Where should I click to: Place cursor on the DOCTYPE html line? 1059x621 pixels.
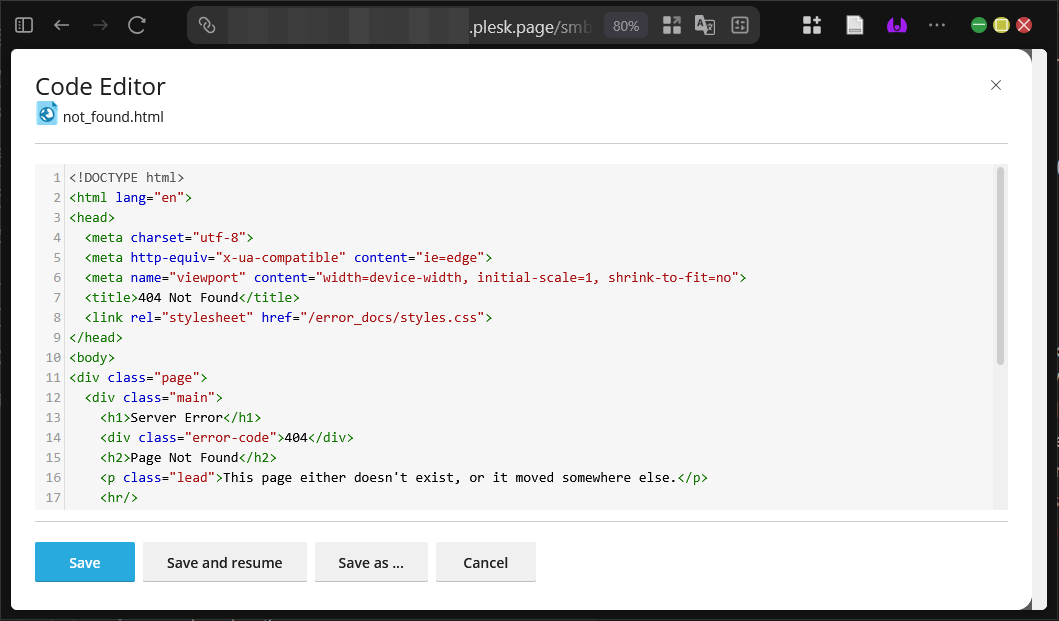click(x=126, y=178)
